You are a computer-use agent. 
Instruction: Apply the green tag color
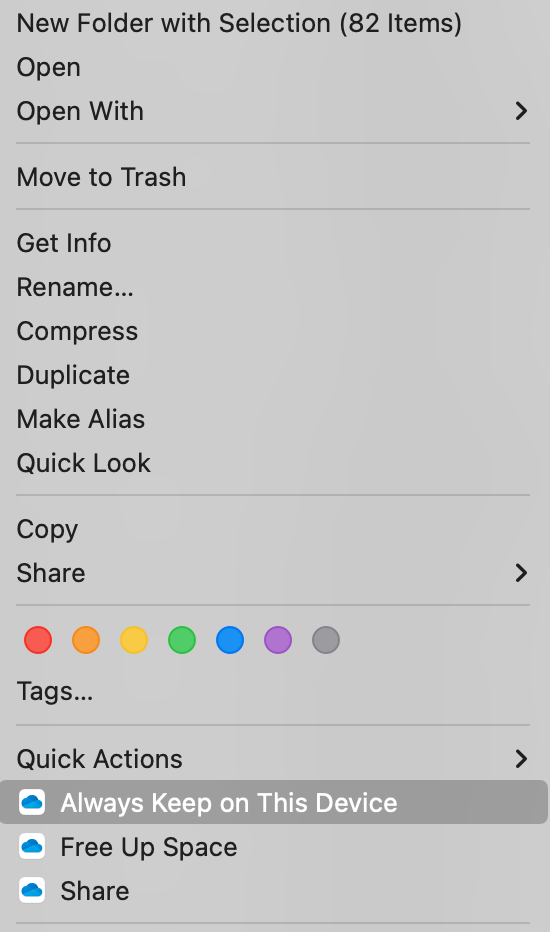point(182,640)
